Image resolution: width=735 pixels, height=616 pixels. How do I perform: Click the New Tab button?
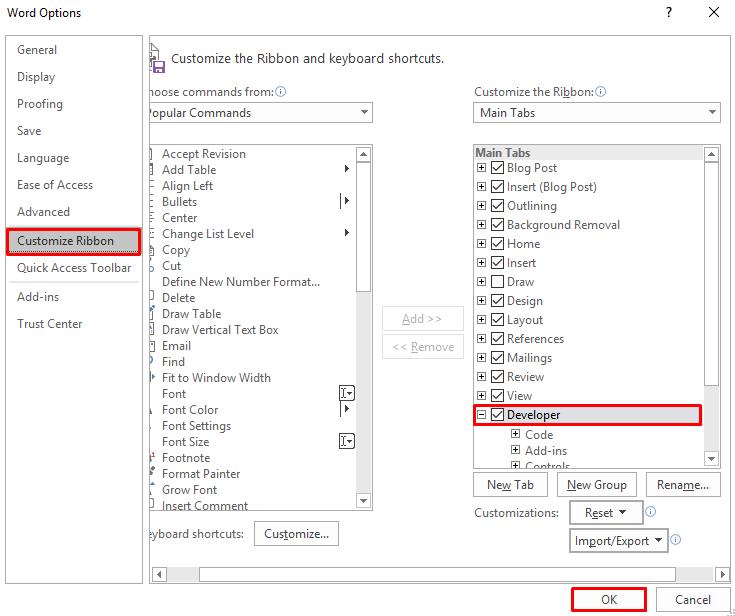point(510,485)
